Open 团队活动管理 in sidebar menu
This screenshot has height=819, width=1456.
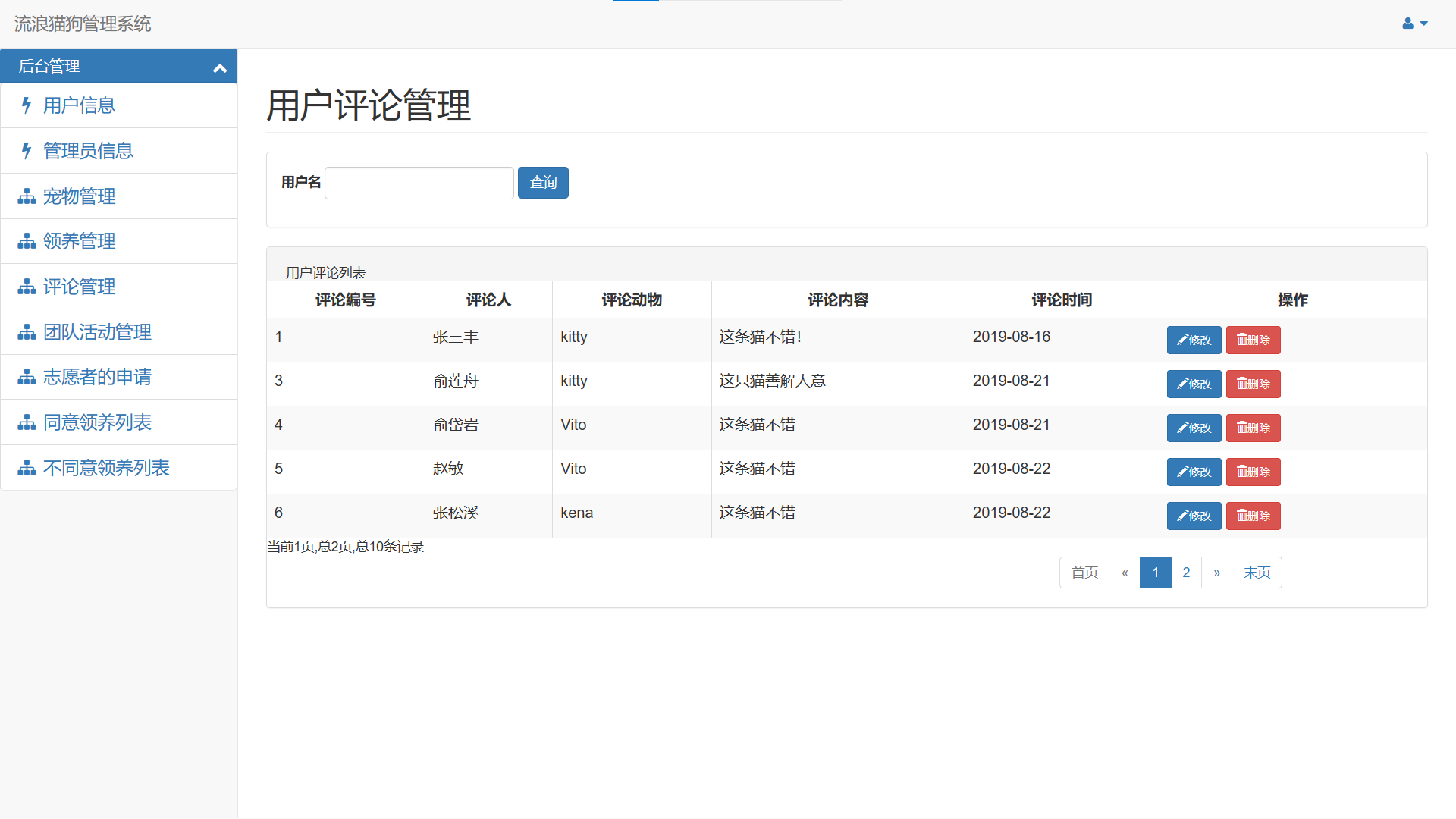97,332
